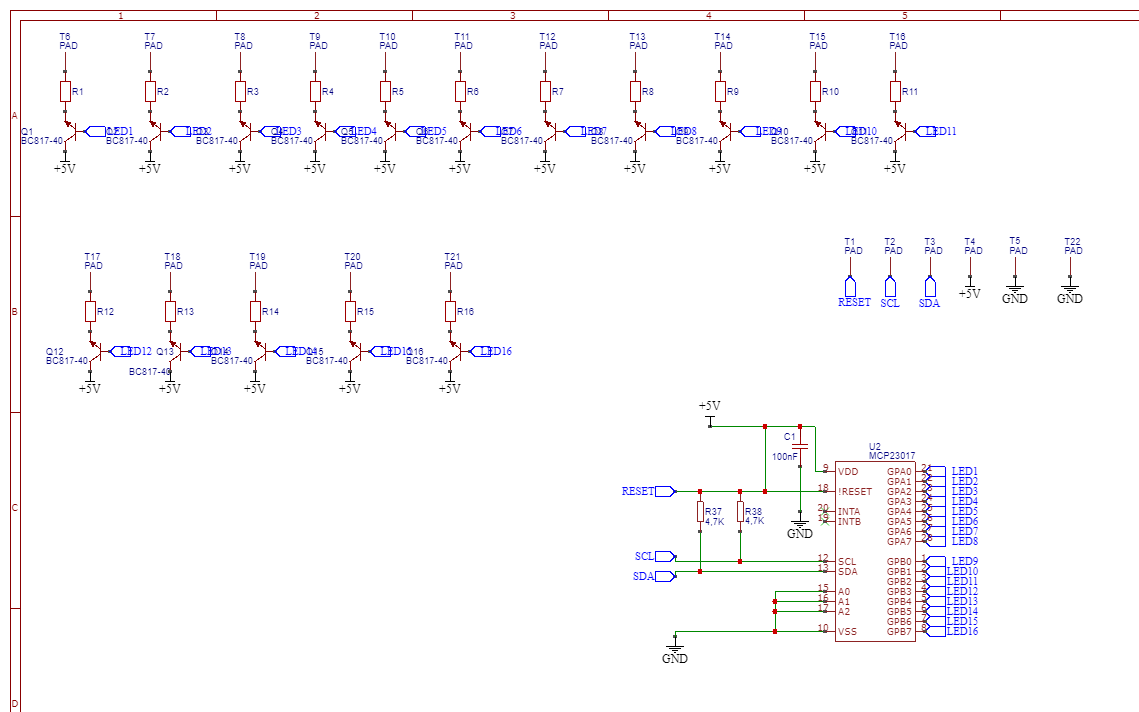Select the R1 resistor symbol
The width and height of the screenshot is (1139, 712).
tap(65, 92)
